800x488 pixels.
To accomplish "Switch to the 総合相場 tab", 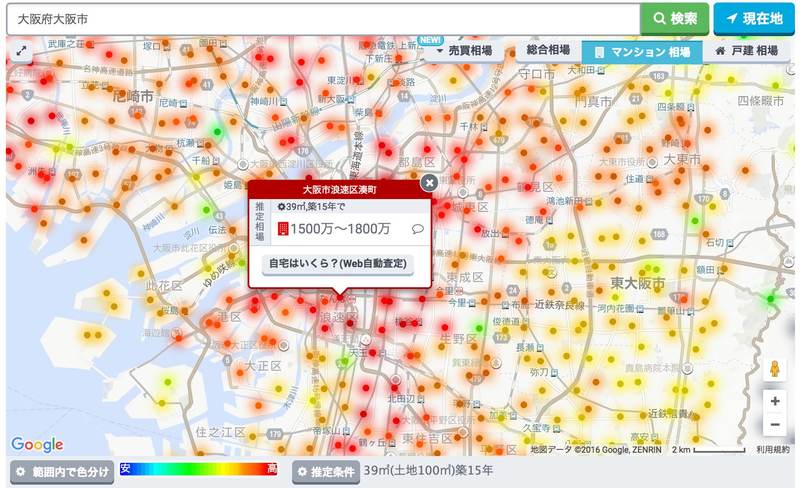I will pyautogui.click(x=548, y=50).
